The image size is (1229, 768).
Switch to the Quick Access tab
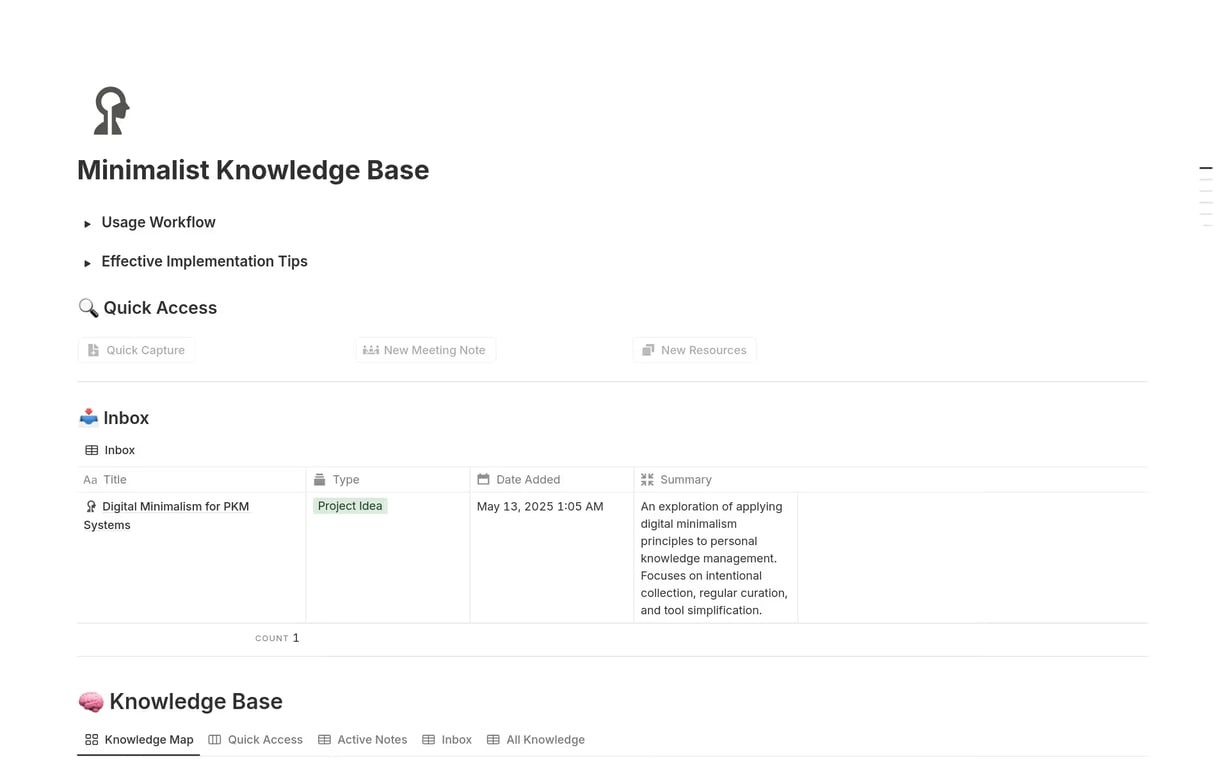256,740
